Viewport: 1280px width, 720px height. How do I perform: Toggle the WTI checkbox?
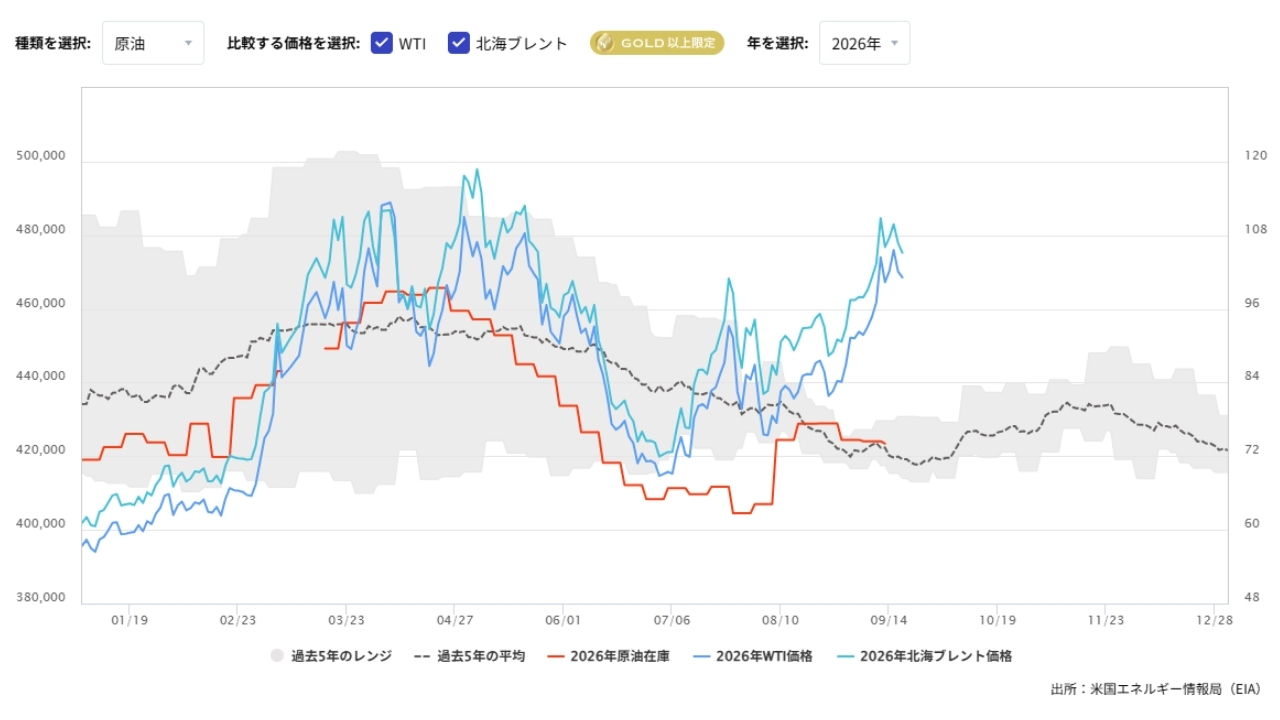tap(381, 43)
